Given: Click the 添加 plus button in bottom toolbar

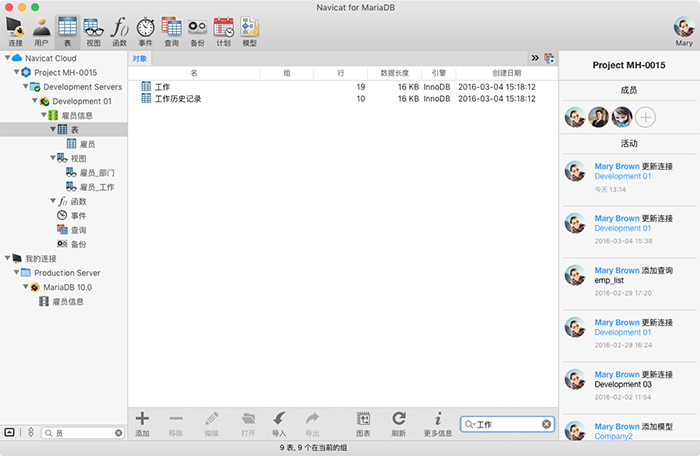Looking at the screenshot, I should point(142,424).
